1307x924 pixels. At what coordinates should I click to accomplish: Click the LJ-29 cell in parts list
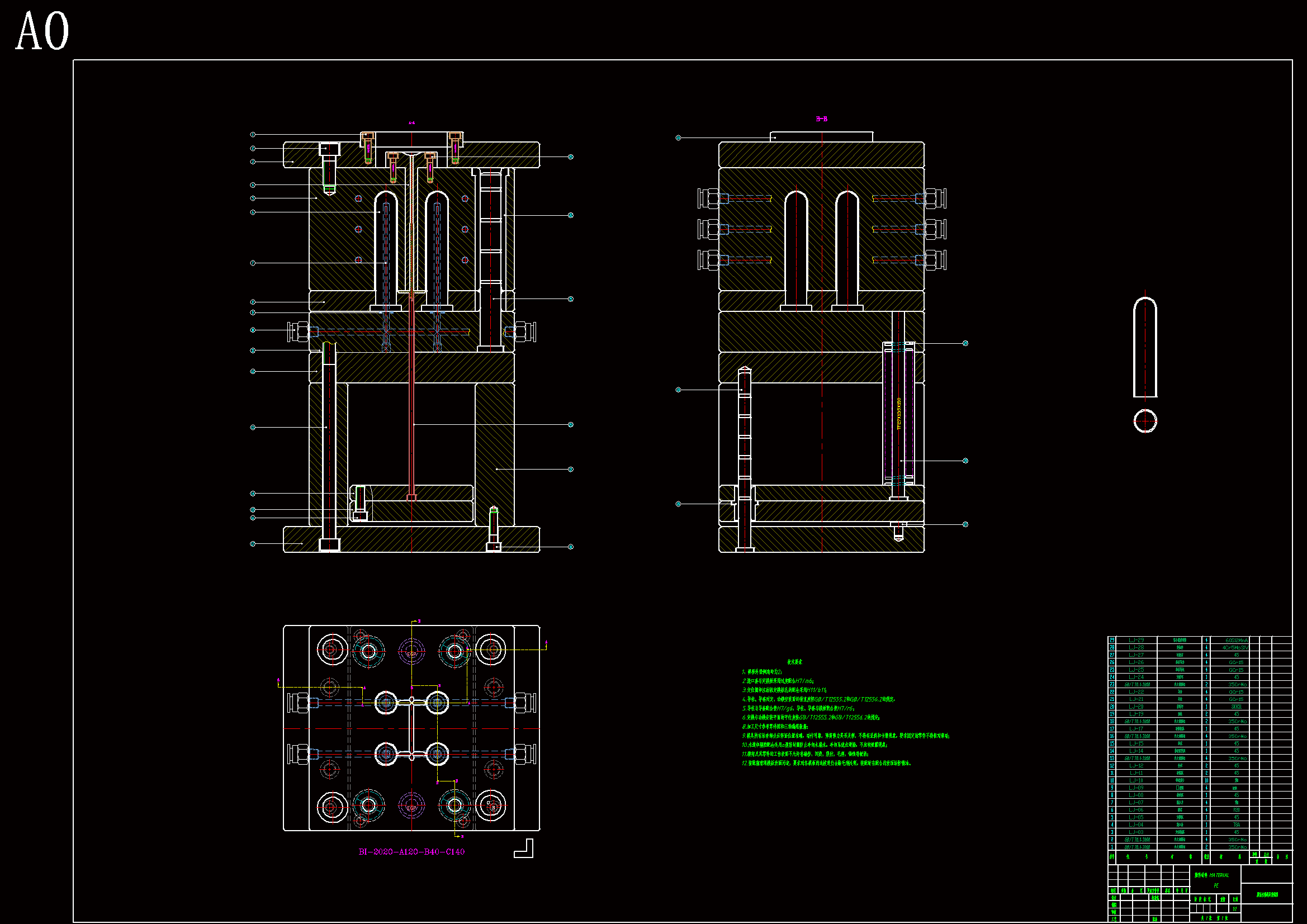pos(1136,640)
